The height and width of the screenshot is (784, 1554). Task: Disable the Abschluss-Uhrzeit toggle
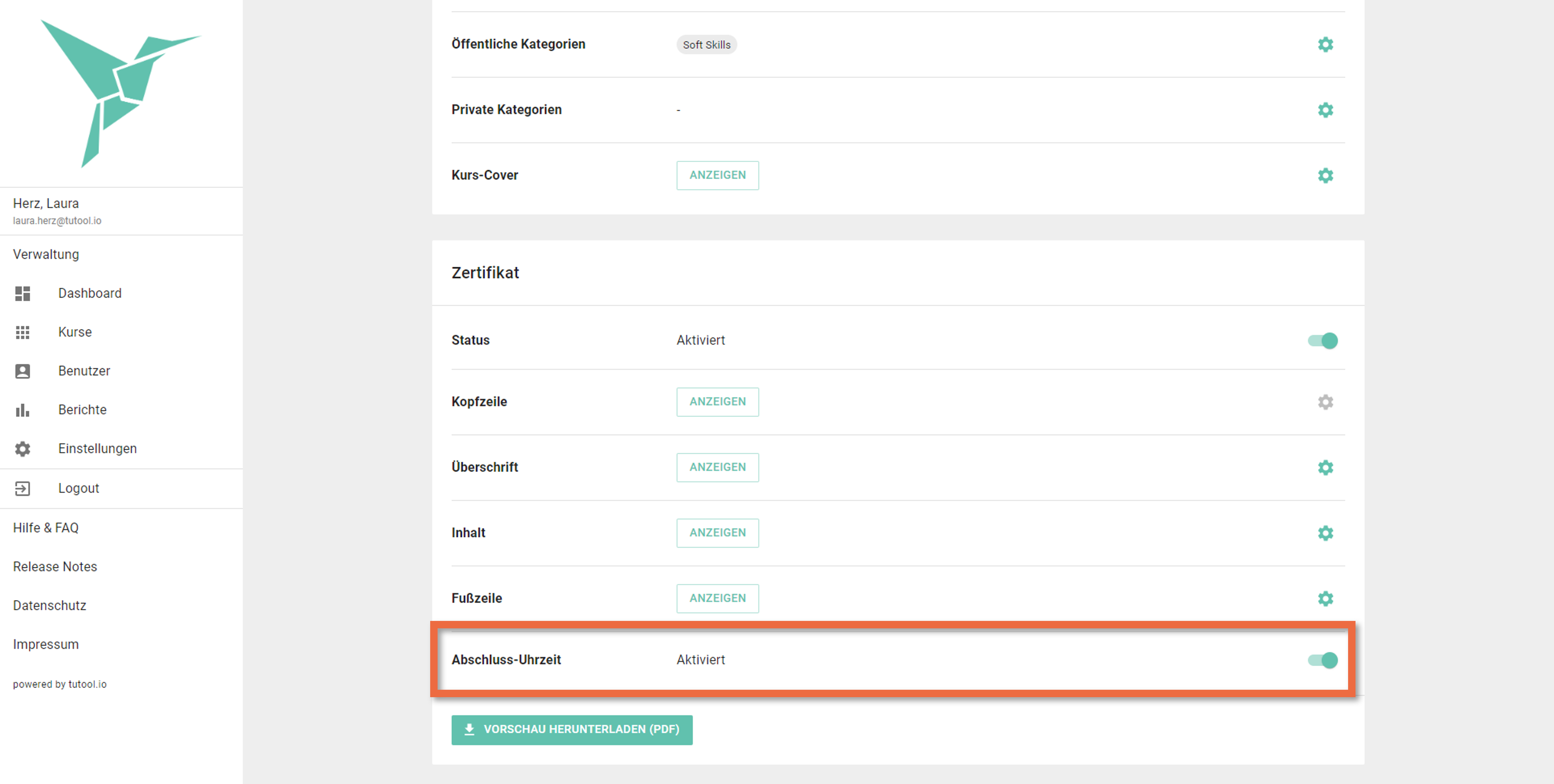(x=1322, y=660)
